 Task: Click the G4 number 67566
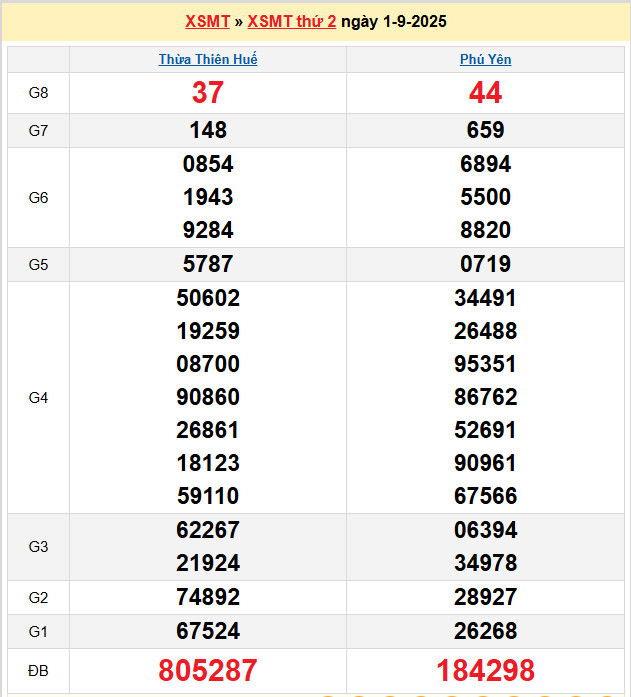pyautogui.click(x=485, y=496)
